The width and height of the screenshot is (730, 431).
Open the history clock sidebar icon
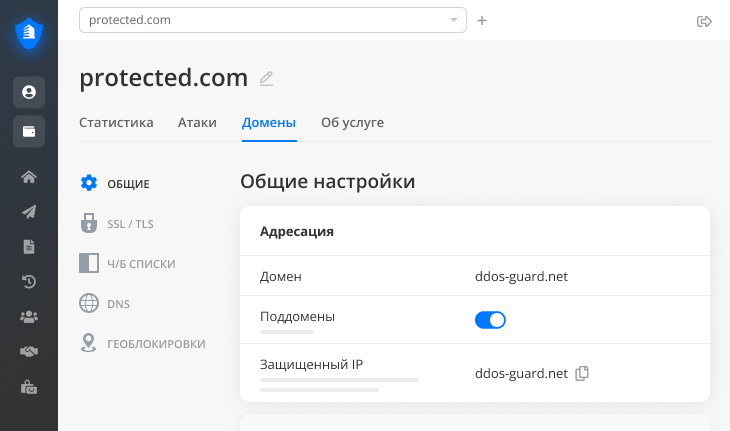click(29, 281)
